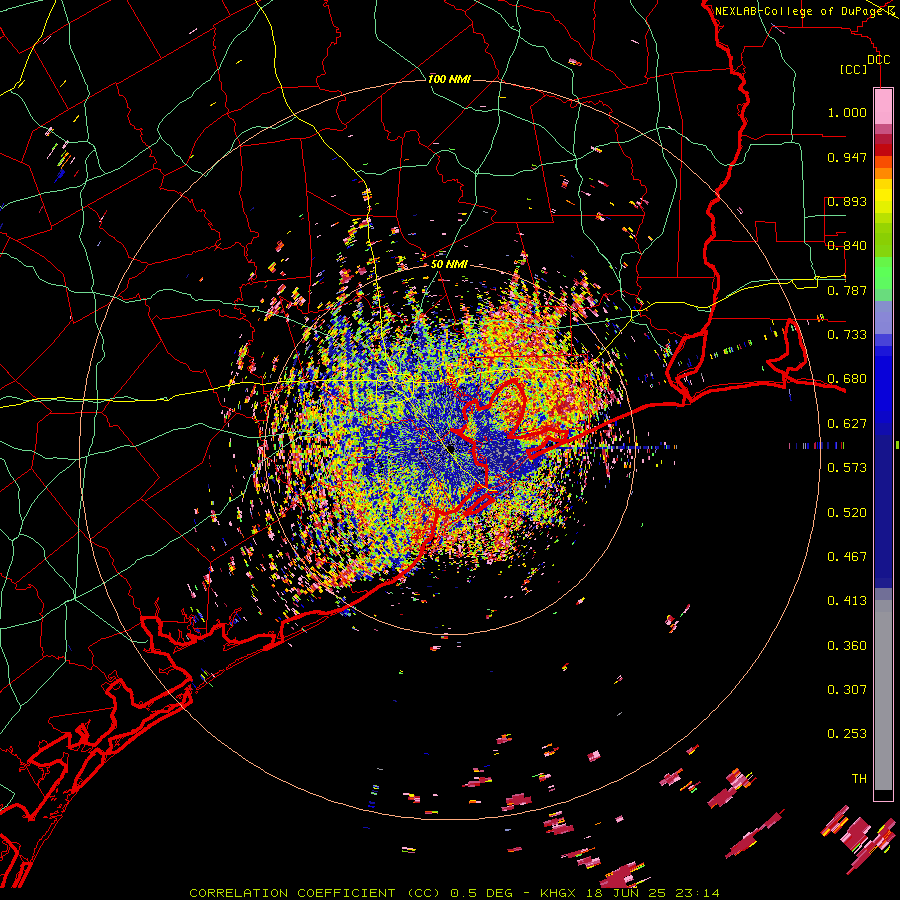This screenshot has height=900, width=900.
Task: Click the 0.307 scale value
Action: click(847, 689)
